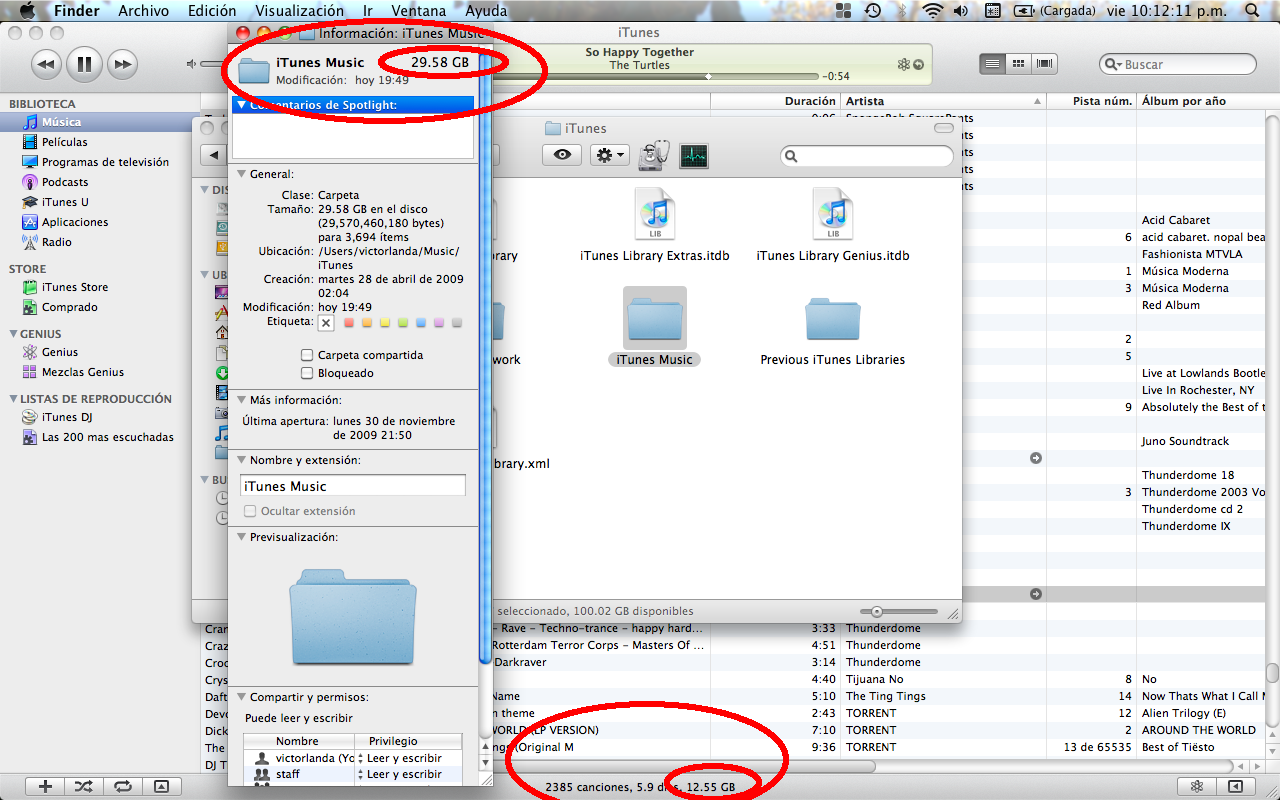The image size is (1280, 800).
Task: Select the Previous iTunes Libraries folder
Action: tap(833, 331)
